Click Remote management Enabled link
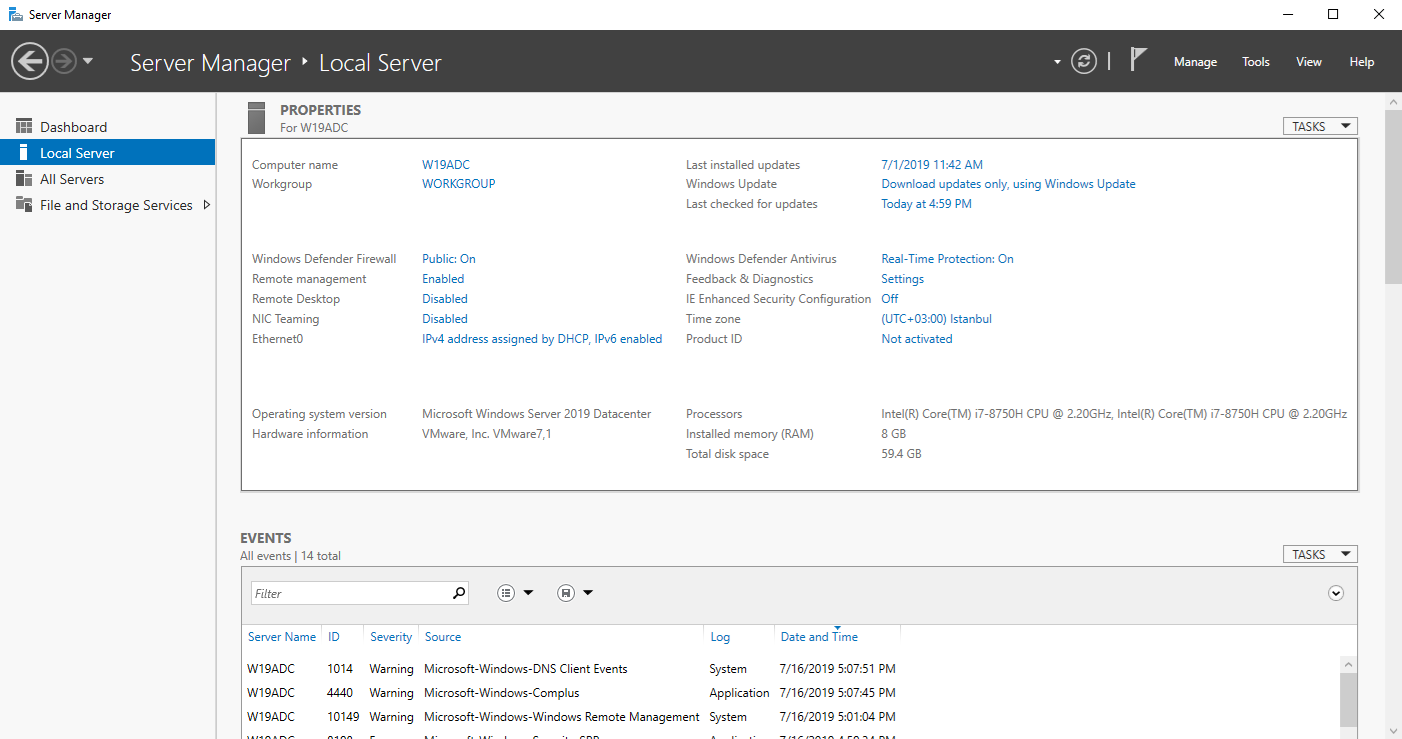This screenshot has height=739, width=1402. click(443, 279)
